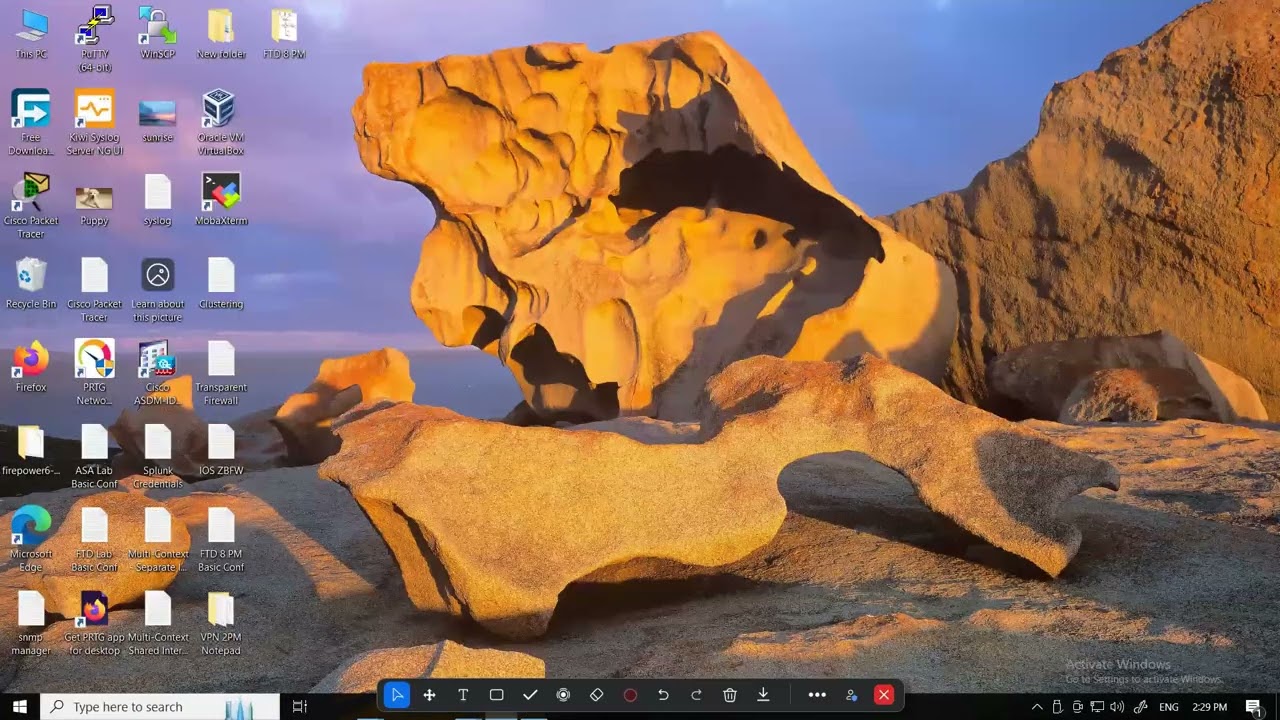
Task: Activate the spotlight tool in annotation bar
Action: pos(563,695)
